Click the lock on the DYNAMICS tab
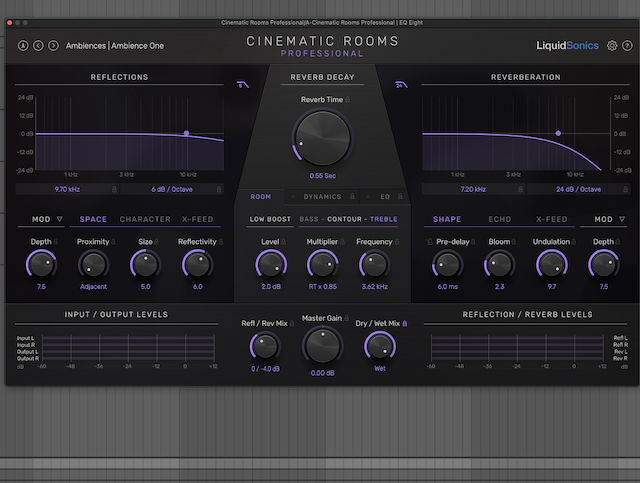This screenshot has height=483, width=640. tap(352, 197)
